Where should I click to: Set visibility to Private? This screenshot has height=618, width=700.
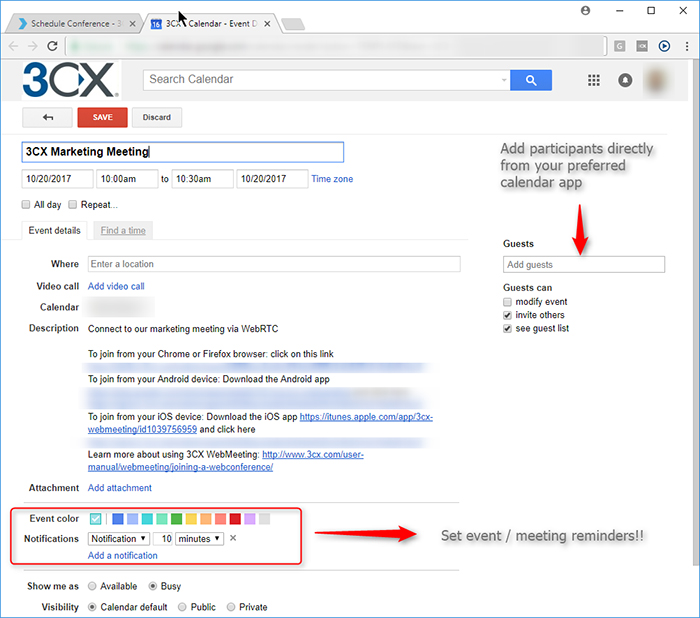pyautogui.click(x=231, y=607)
